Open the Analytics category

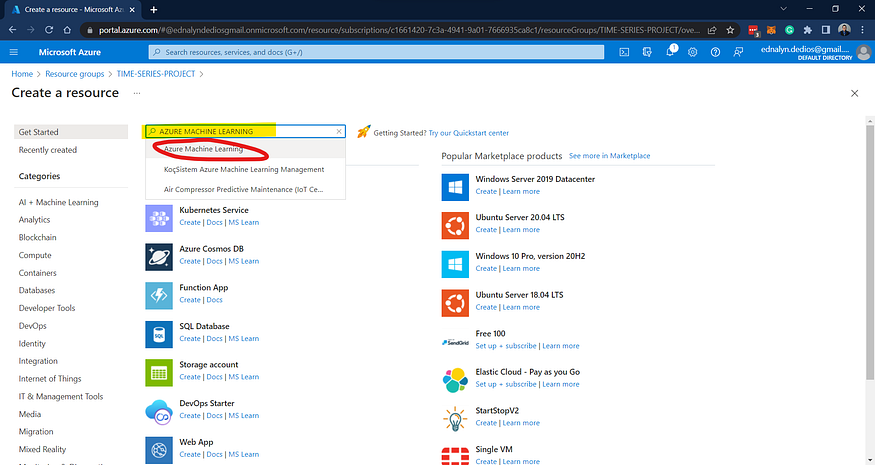(x=34, y=220)
